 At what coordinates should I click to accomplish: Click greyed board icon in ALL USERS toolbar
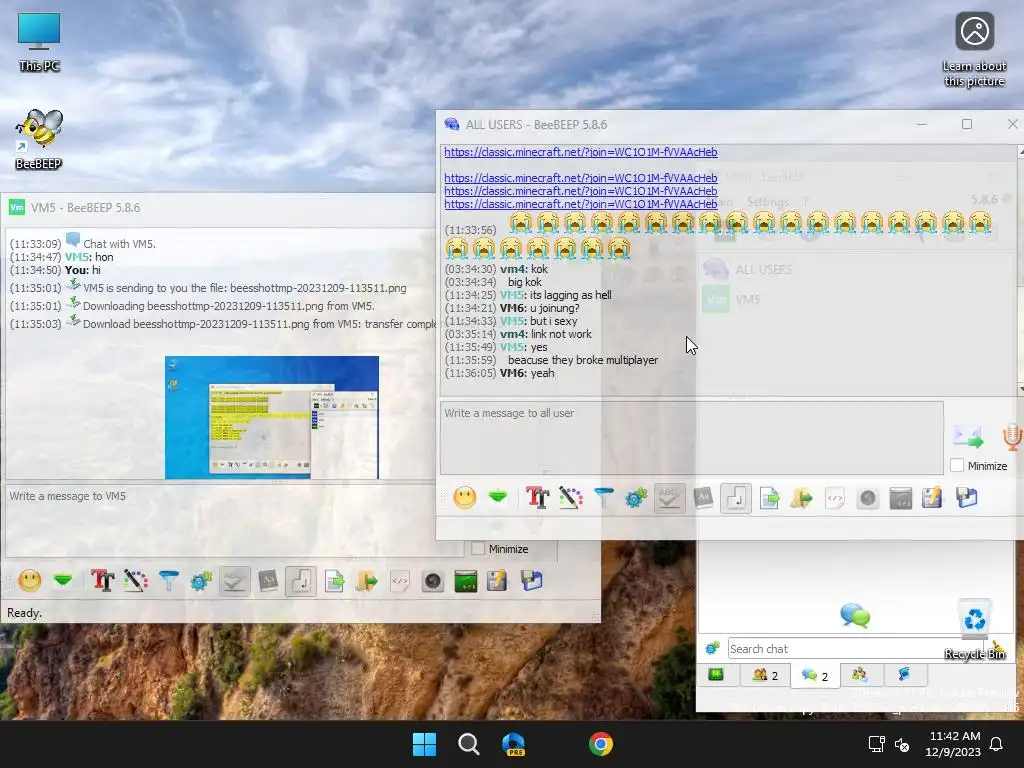point(901,498)
